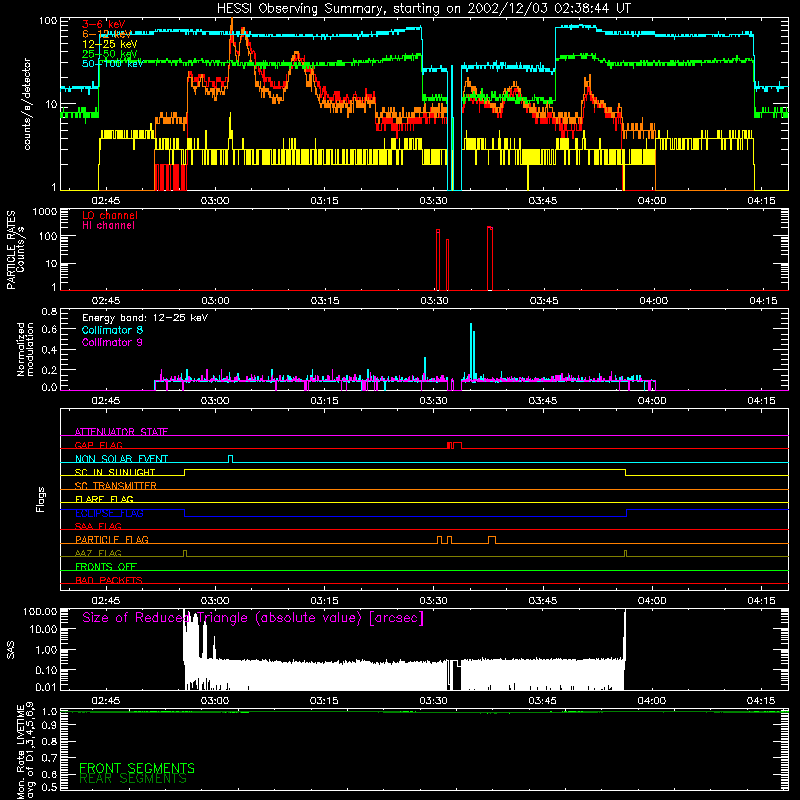This screenshot has width=800, height=800.
Task: Click the counts/s/detector axis label
Action: (x=27, y=104)
